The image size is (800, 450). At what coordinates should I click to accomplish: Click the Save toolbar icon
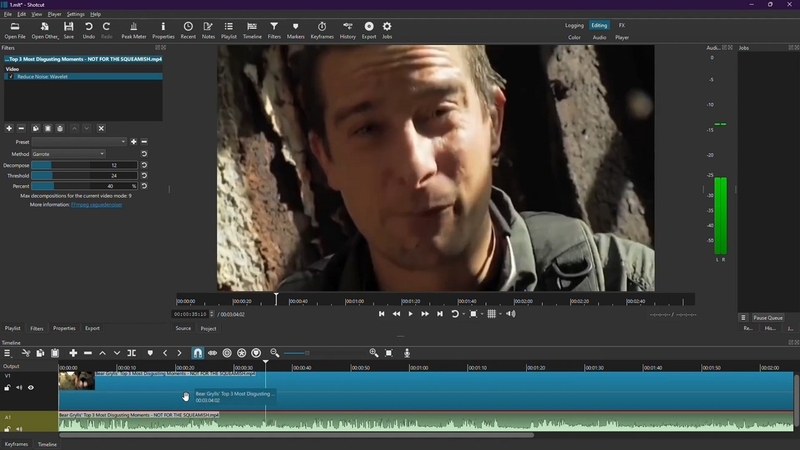(68, 30)
